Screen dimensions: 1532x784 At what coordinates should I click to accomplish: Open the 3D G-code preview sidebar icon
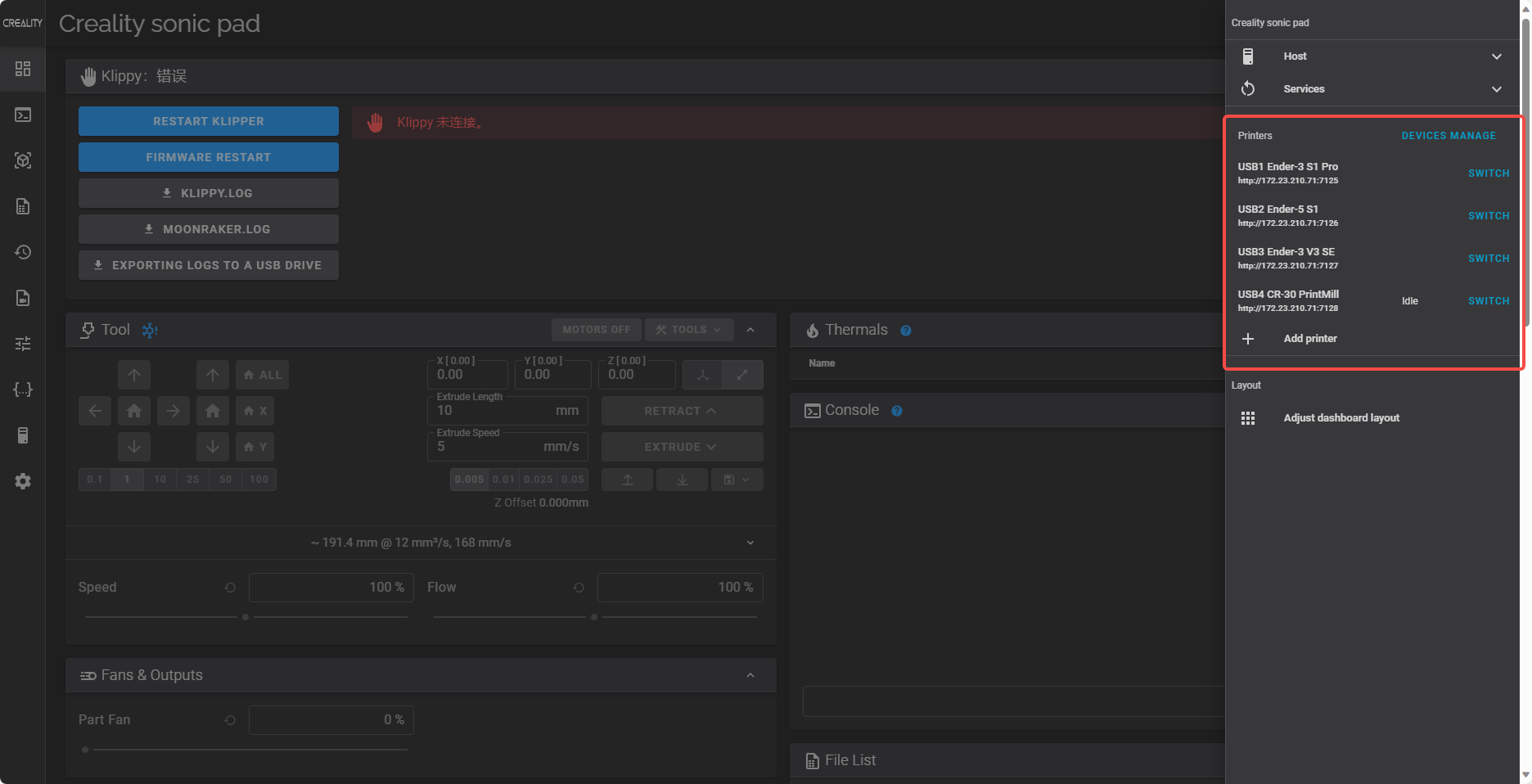(x=23, y=160)
